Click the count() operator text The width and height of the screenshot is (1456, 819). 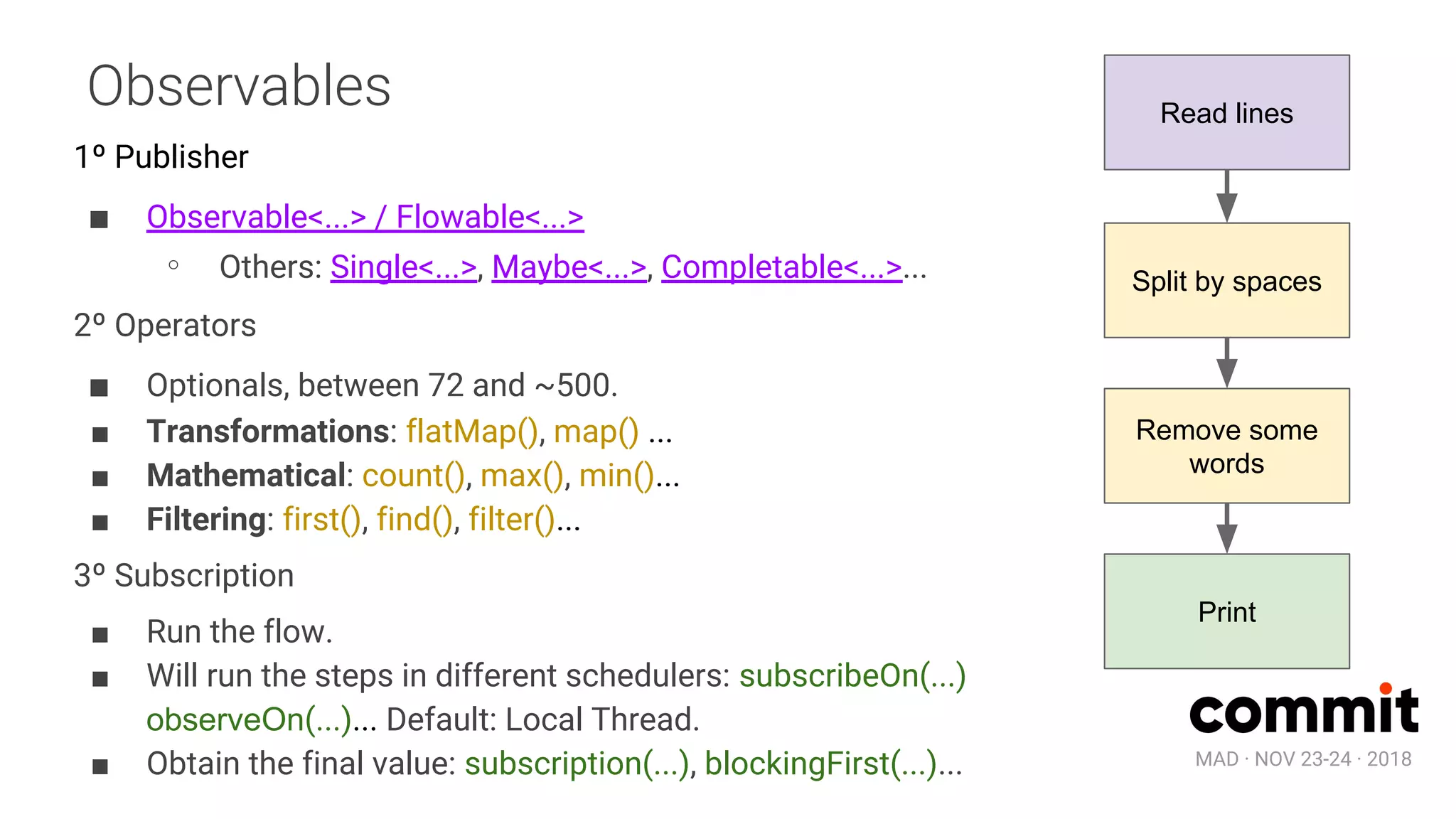point(413,476)
